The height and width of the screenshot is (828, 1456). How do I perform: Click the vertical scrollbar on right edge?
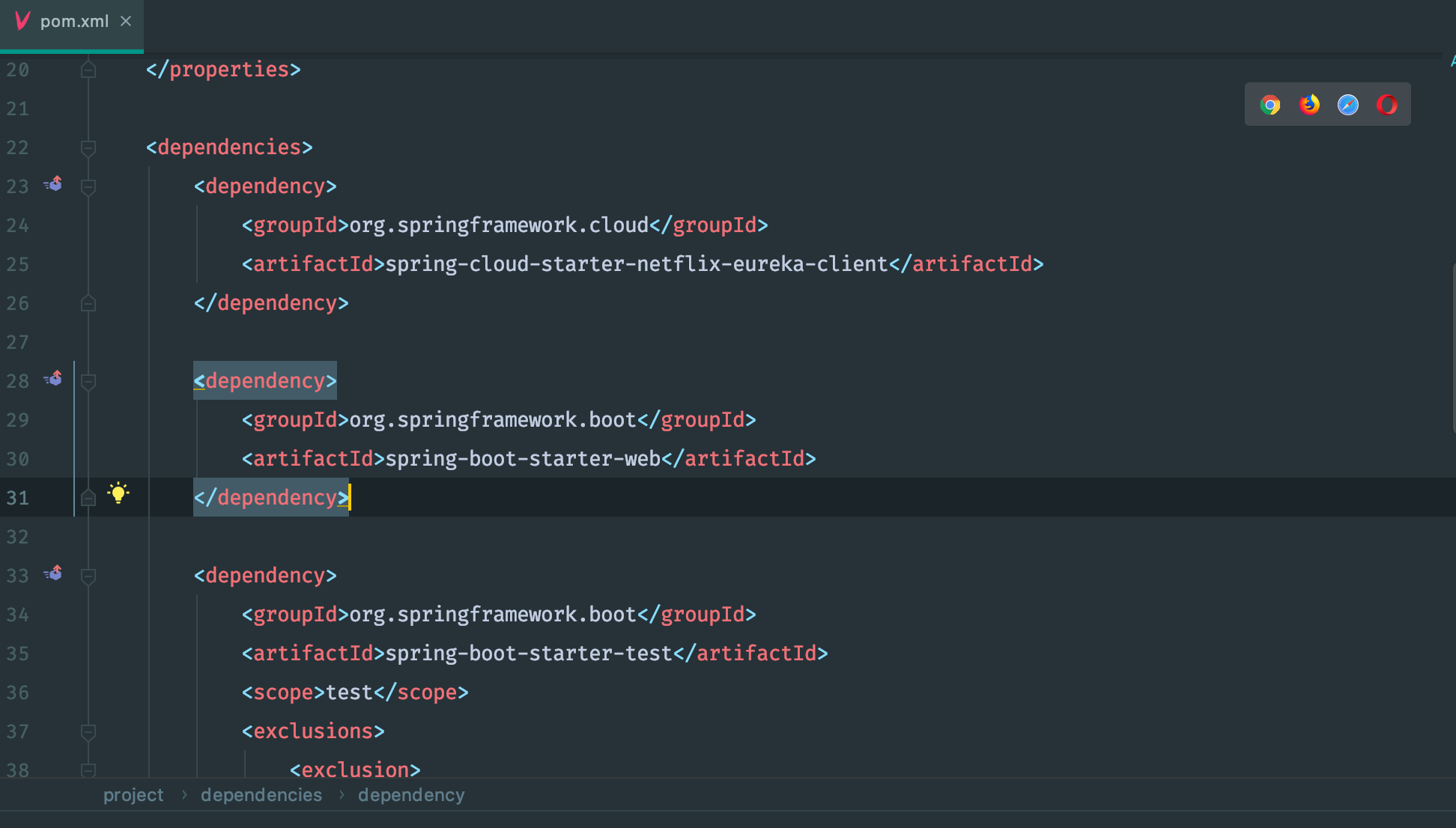(x=1453, y=348)
